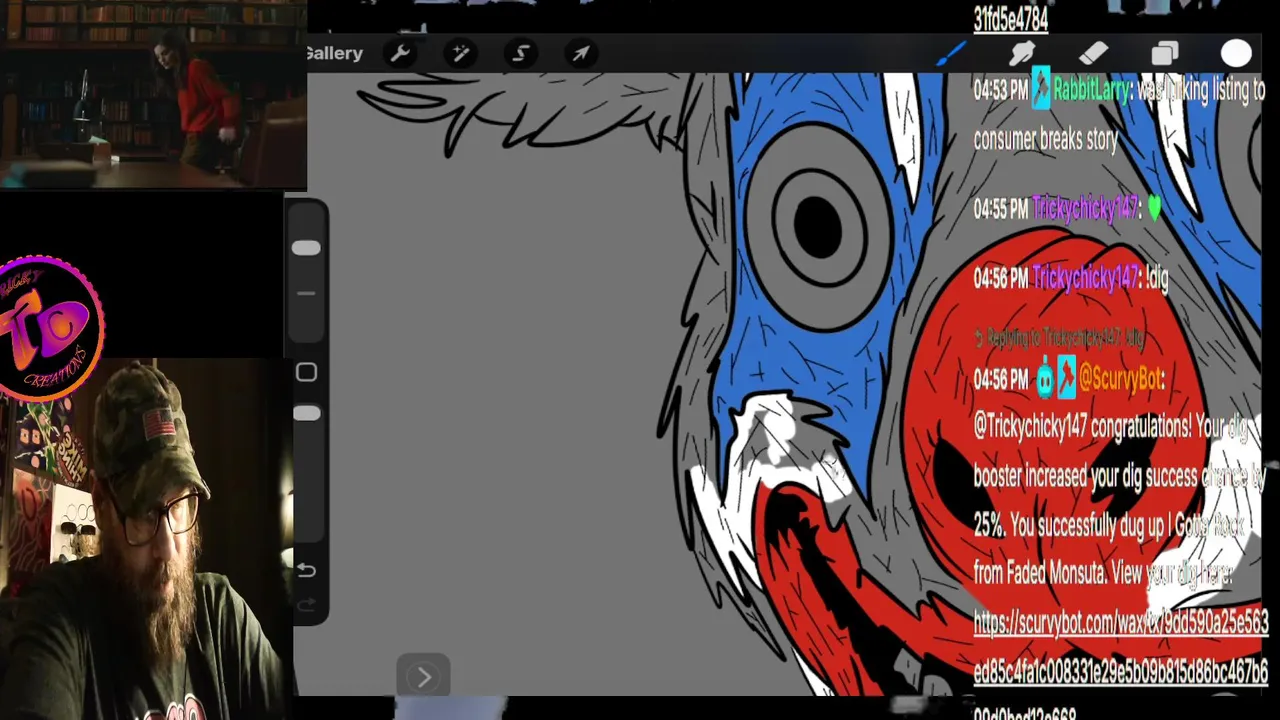
Task: Click the movie video thumbnail
Action: coord(153,94)
